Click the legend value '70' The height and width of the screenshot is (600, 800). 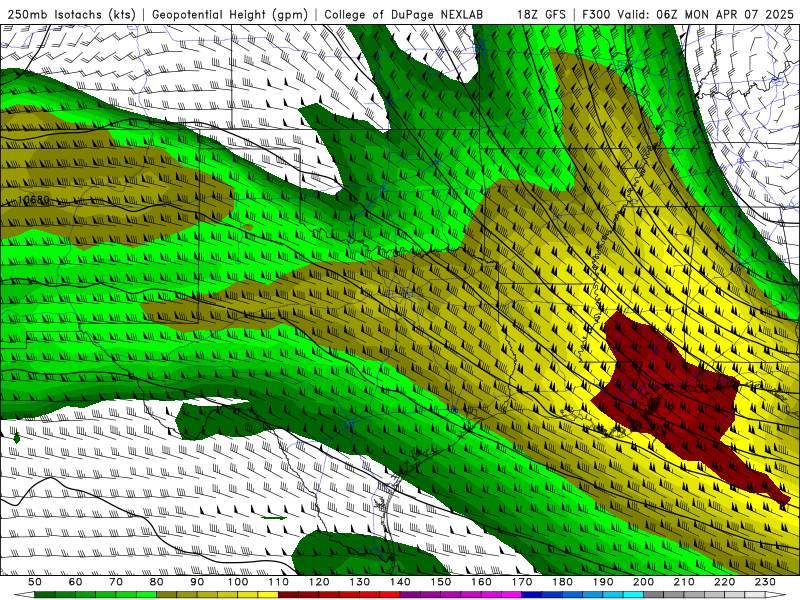tap(116, 582)
